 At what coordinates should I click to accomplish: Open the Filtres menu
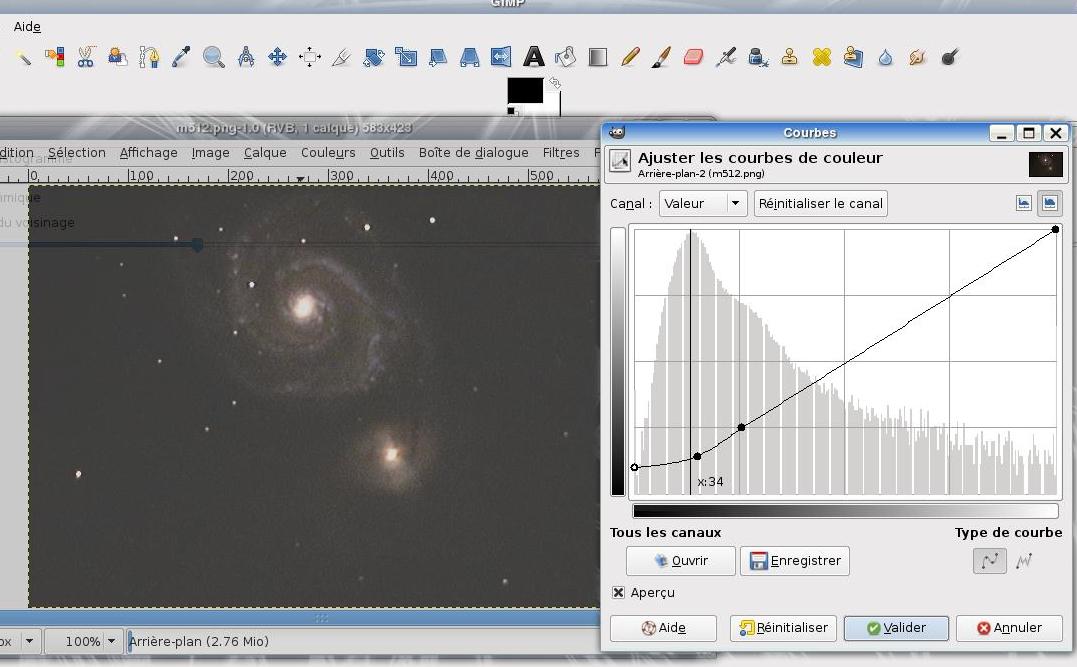coord(561,152)
